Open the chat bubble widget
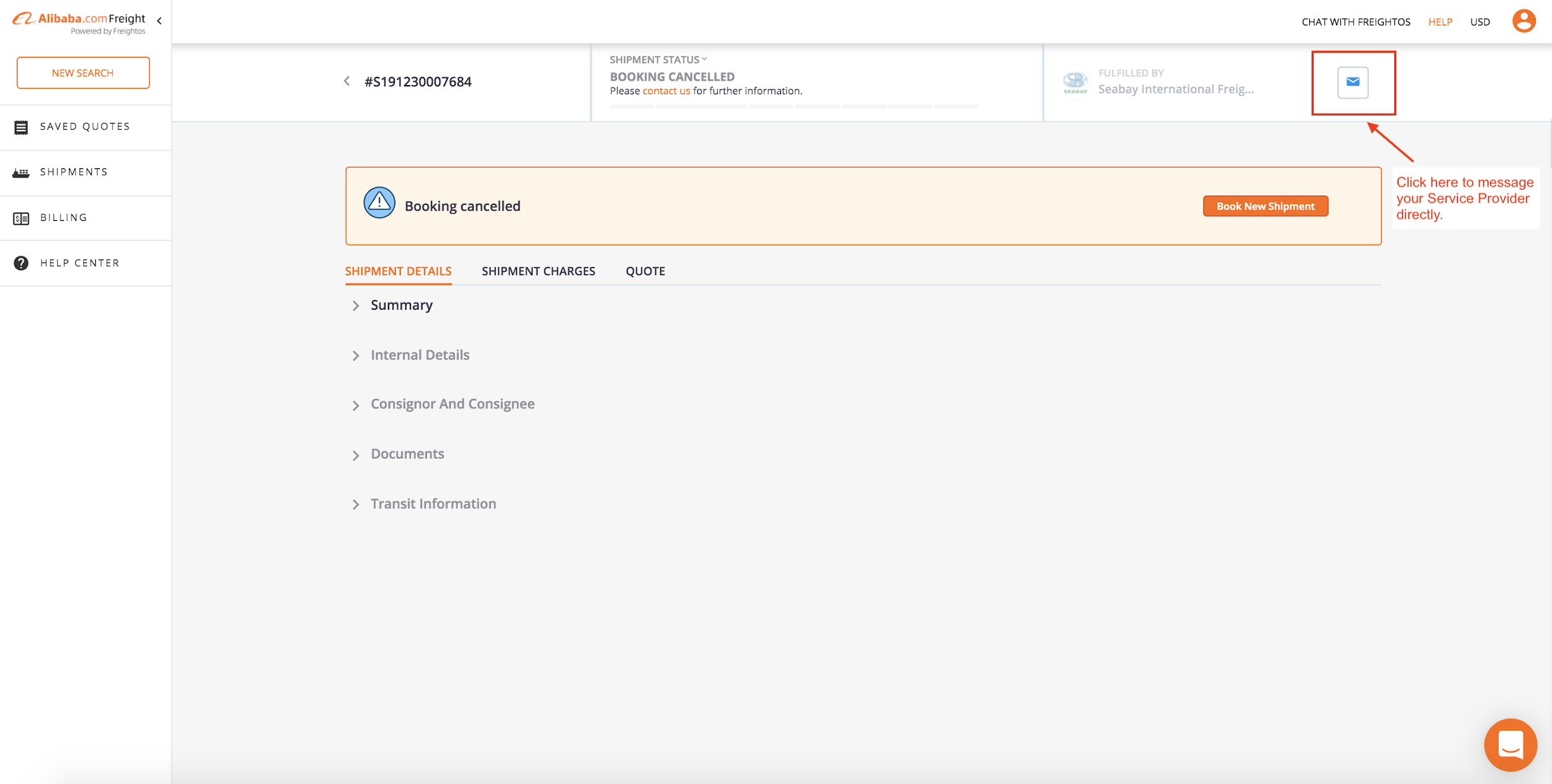1552x784 pixels. coord(1510,744)
